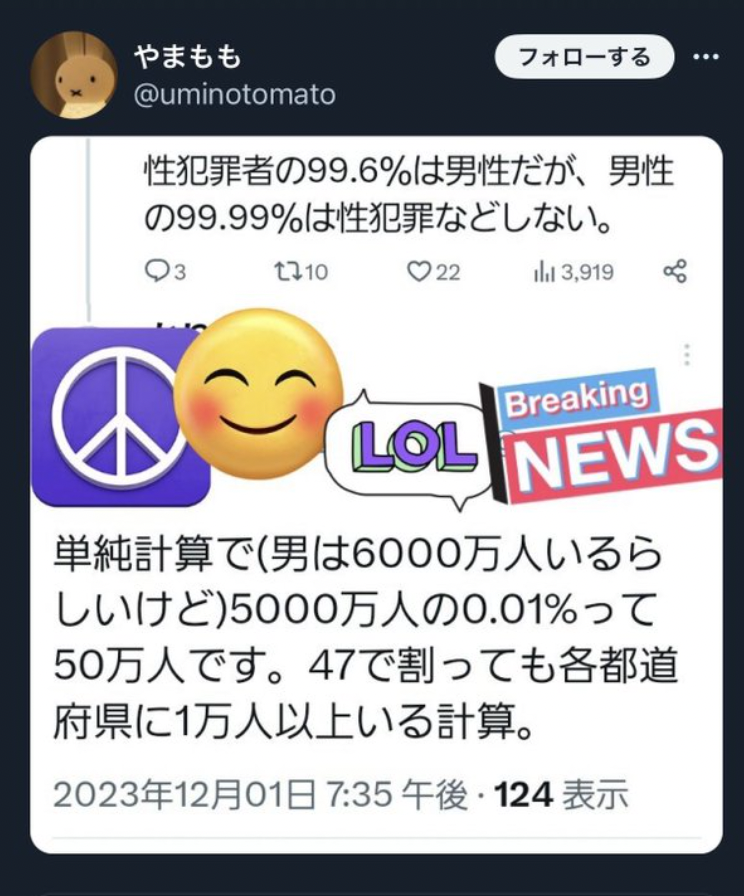Screen dimensions: 744x896
Task: Click the Breaking NEWS sticker
Action: 601,436
